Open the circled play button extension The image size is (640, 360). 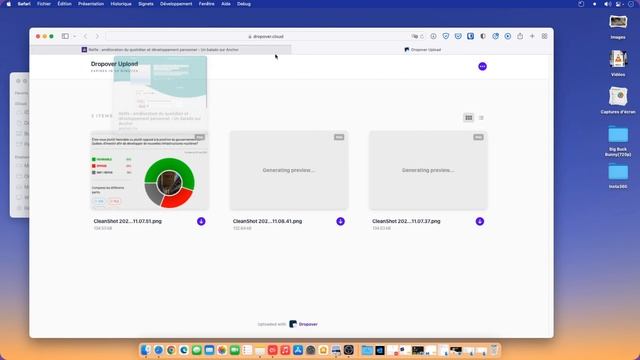pos(508,36)
